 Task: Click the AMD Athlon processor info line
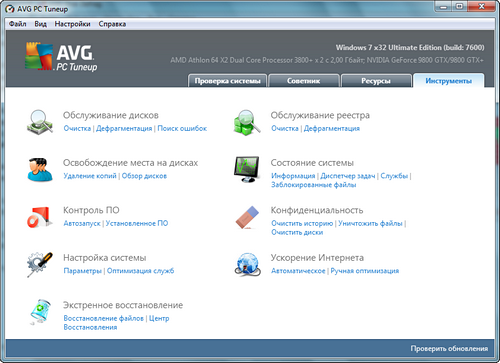pyautogui.click(x=327, y=60)
